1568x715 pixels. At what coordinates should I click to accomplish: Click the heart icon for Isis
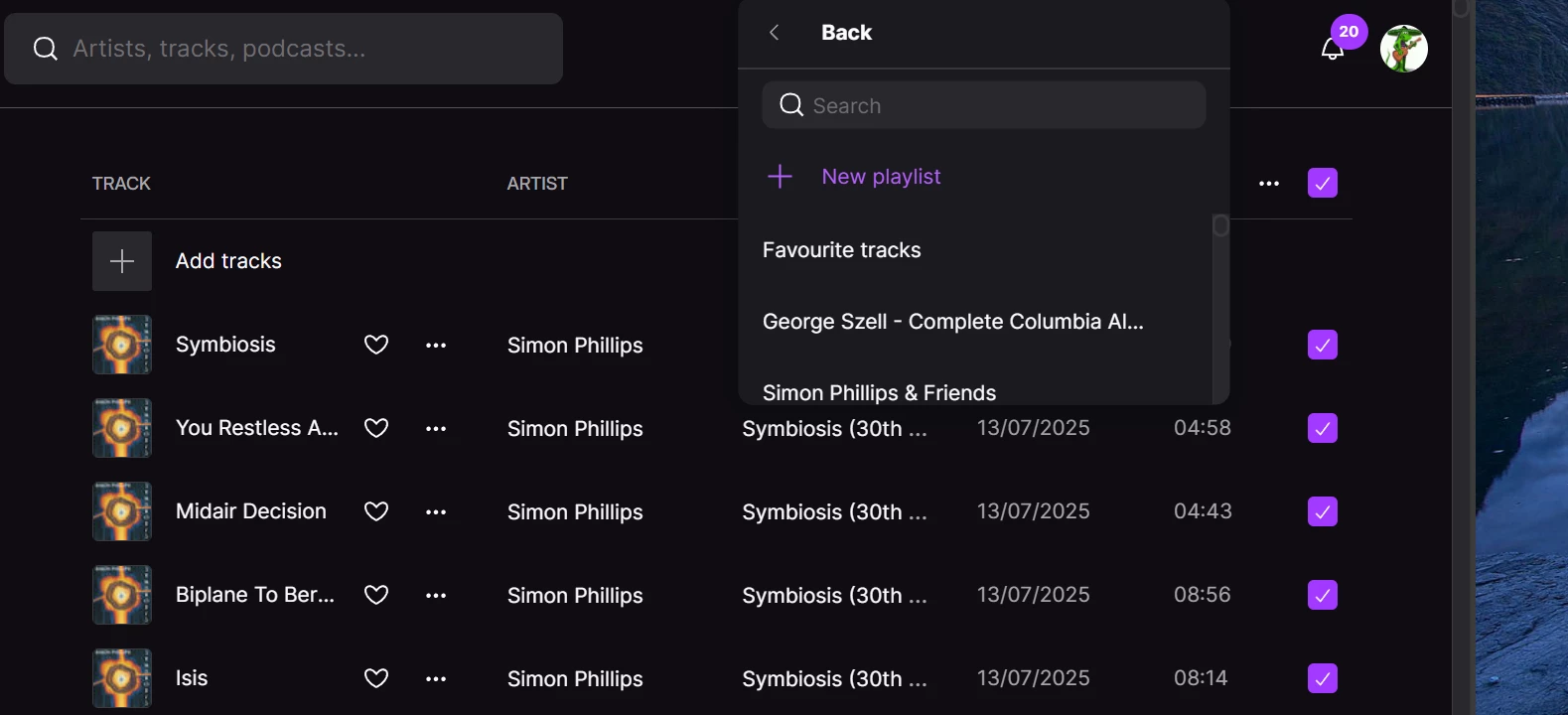tap(376, 678)
